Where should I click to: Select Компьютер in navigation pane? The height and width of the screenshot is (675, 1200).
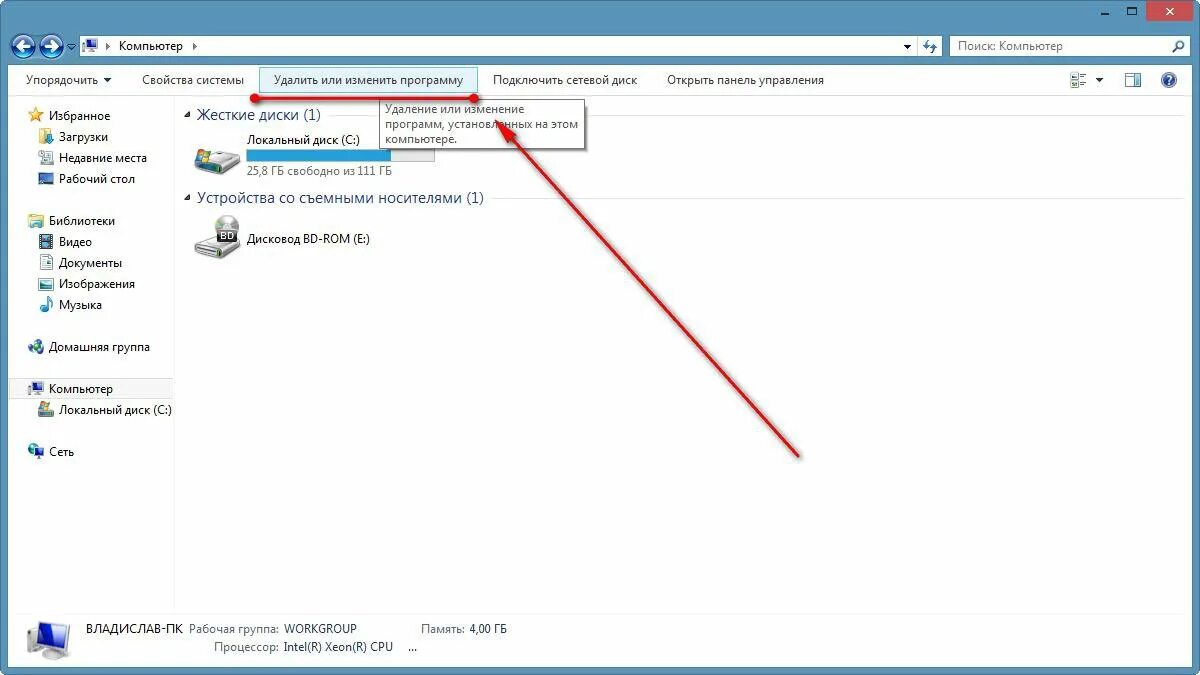pos(81,389)
